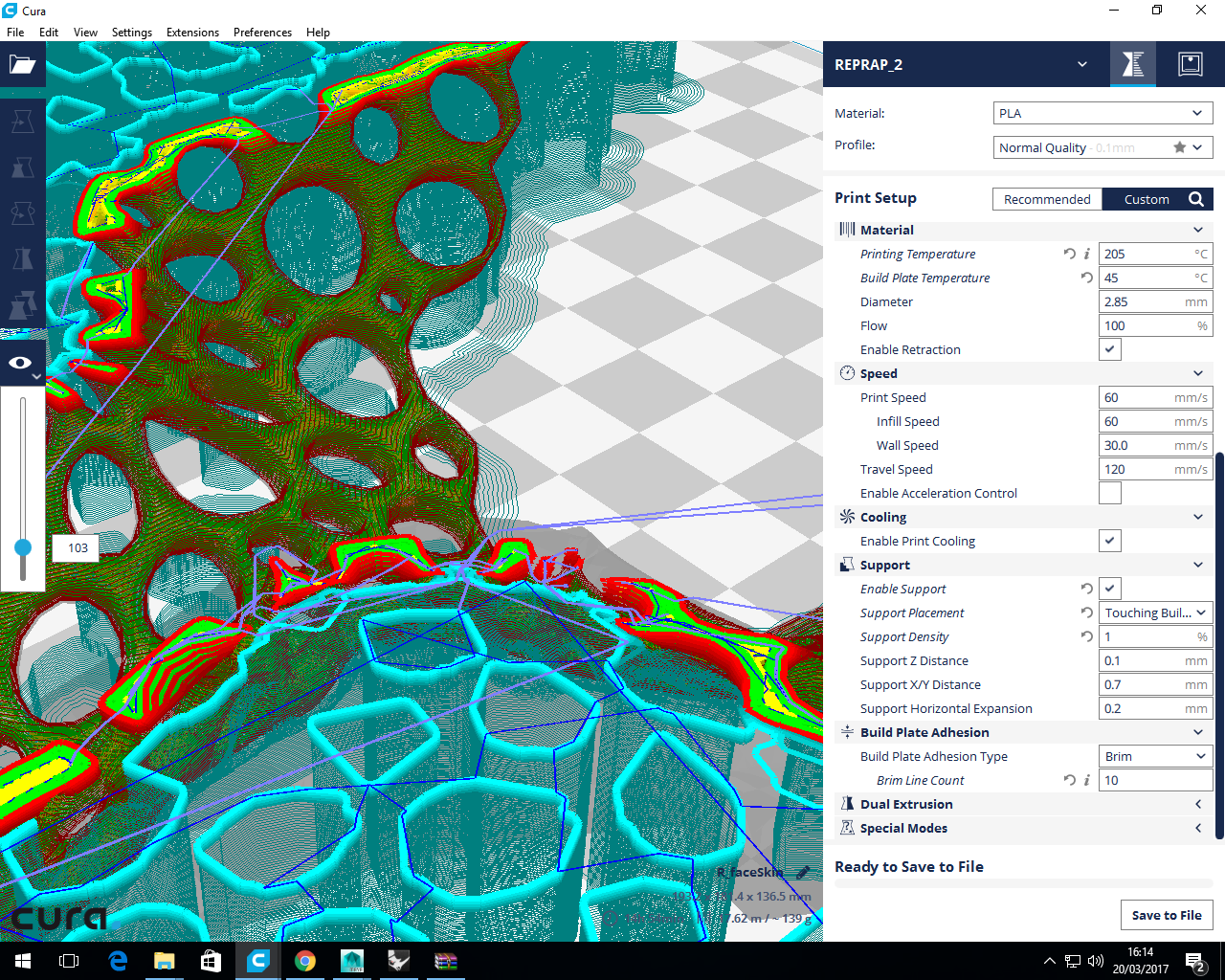This screenshot has width=1225, height=980.
Task: Toggle Enable Support checkbox
Action: 1110,589
